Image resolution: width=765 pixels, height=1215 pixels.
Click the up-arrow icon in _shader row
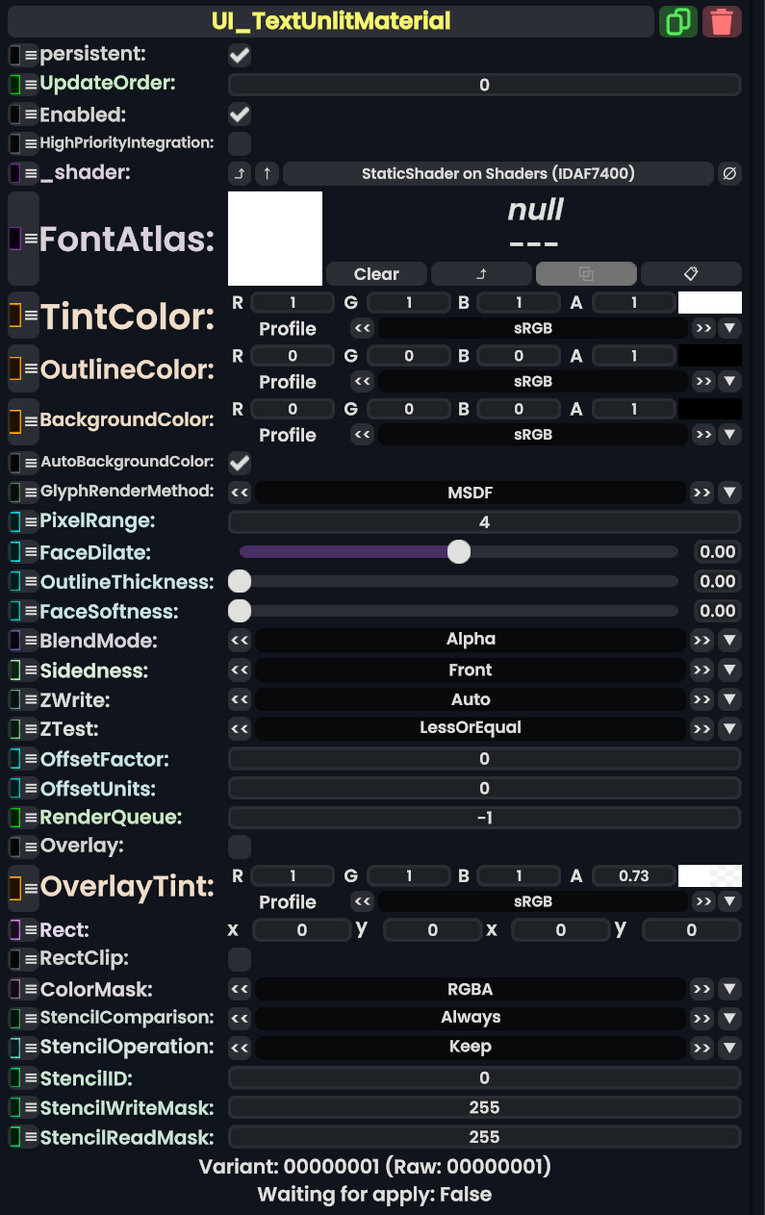[266, 174]
